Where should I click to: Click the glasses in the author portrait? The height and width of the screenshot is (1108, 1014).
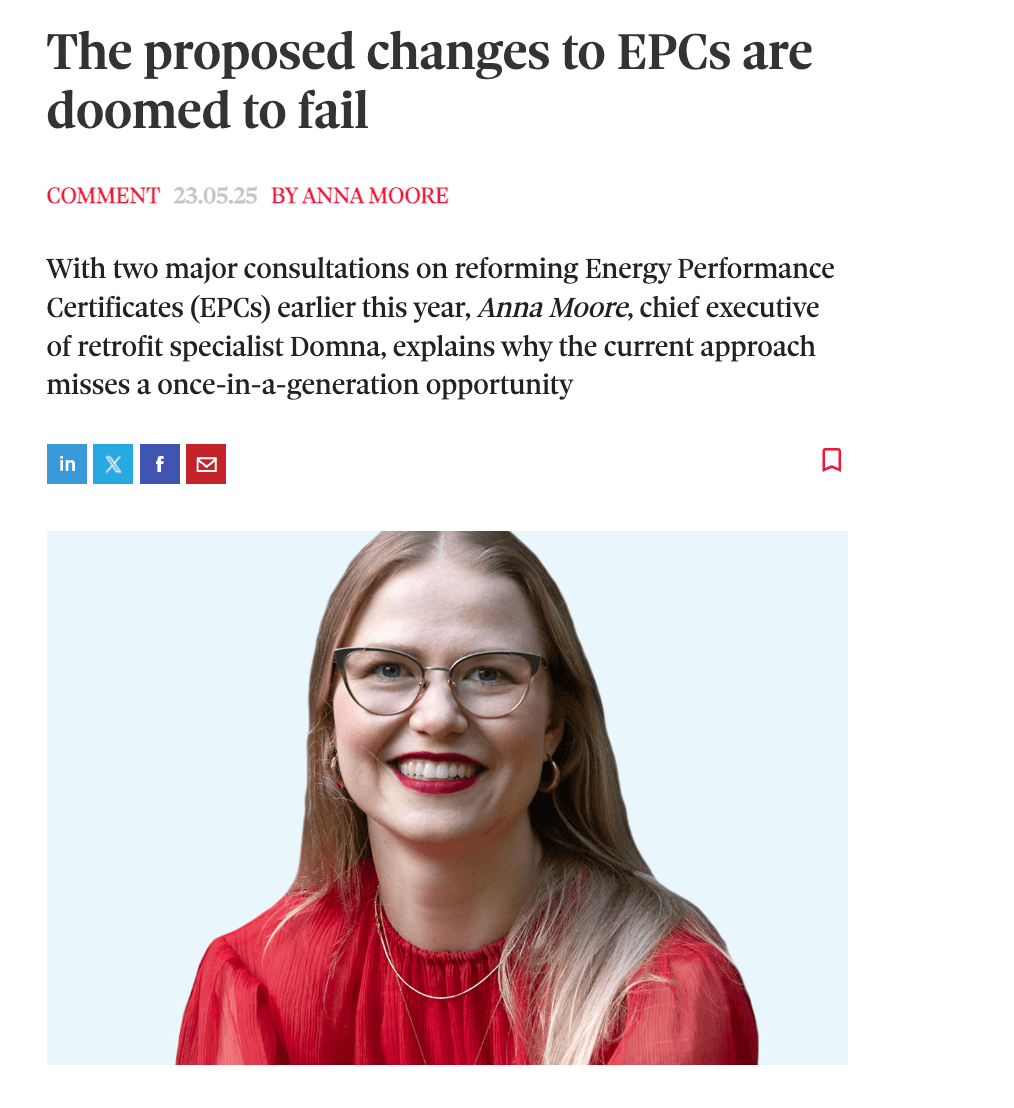point(438,681)
